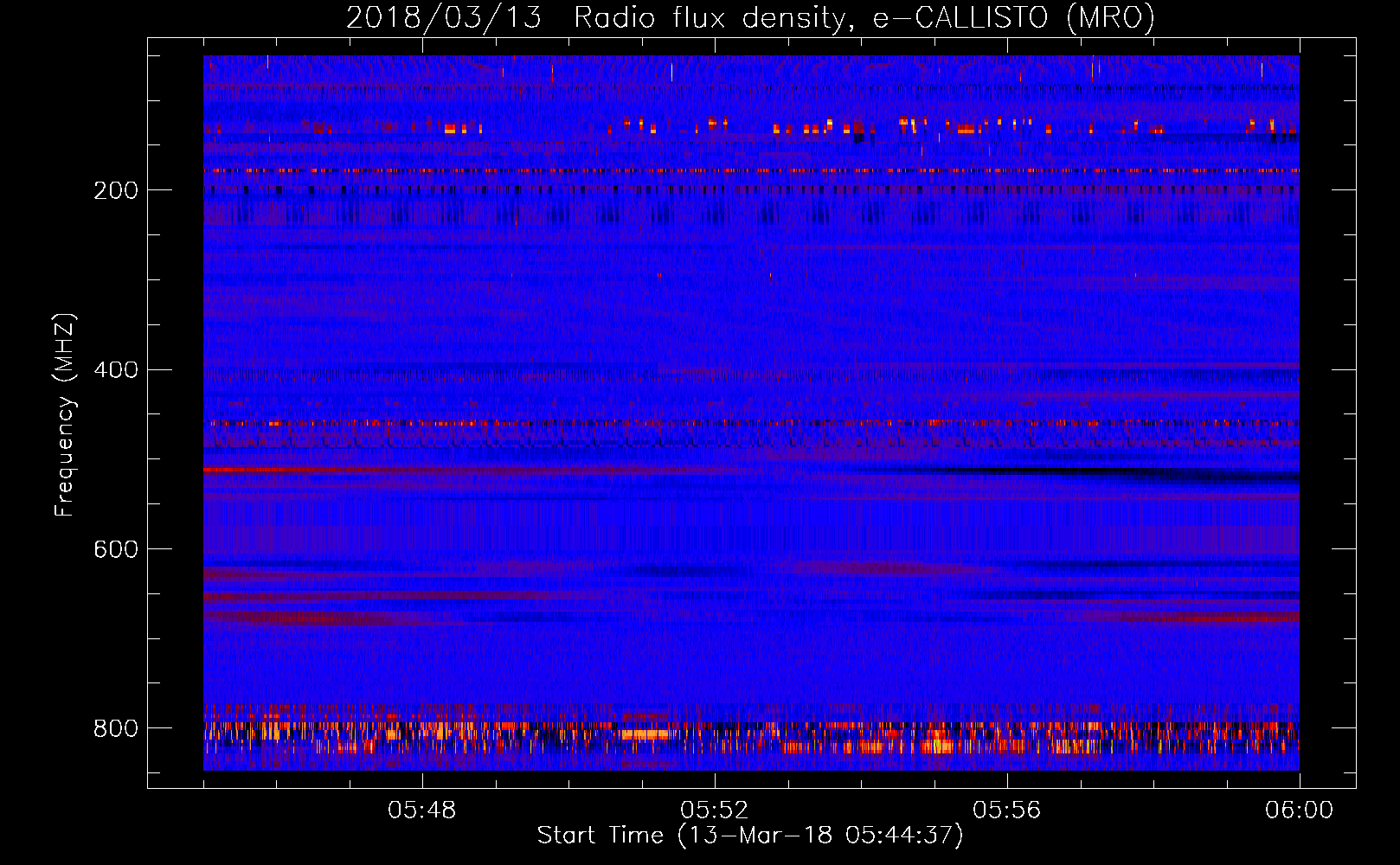Click the 'Frequency (MHZ)' y-axis label
Viewport: 1400px width, 865px height.
point(65,414)
